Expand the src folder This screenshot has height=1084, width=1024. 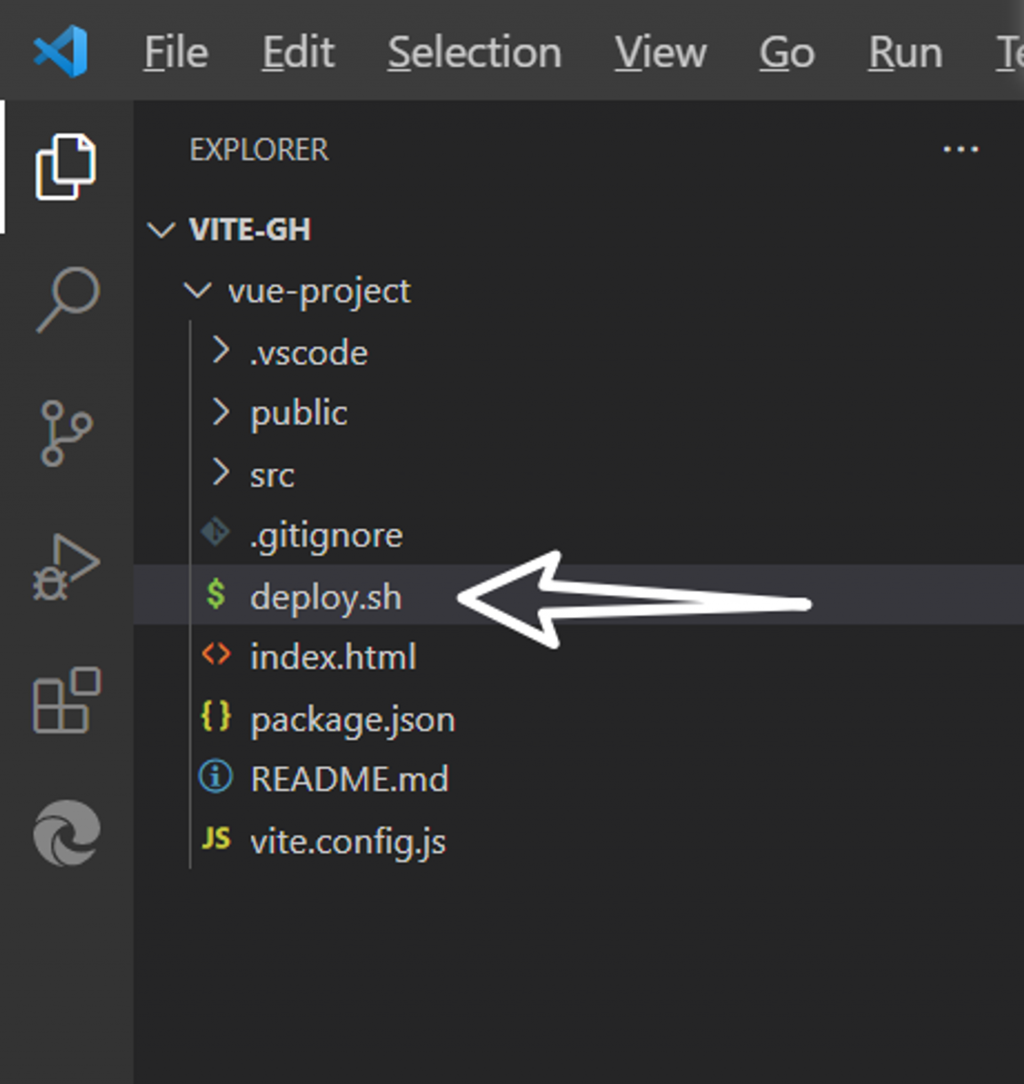coord(272,475)
